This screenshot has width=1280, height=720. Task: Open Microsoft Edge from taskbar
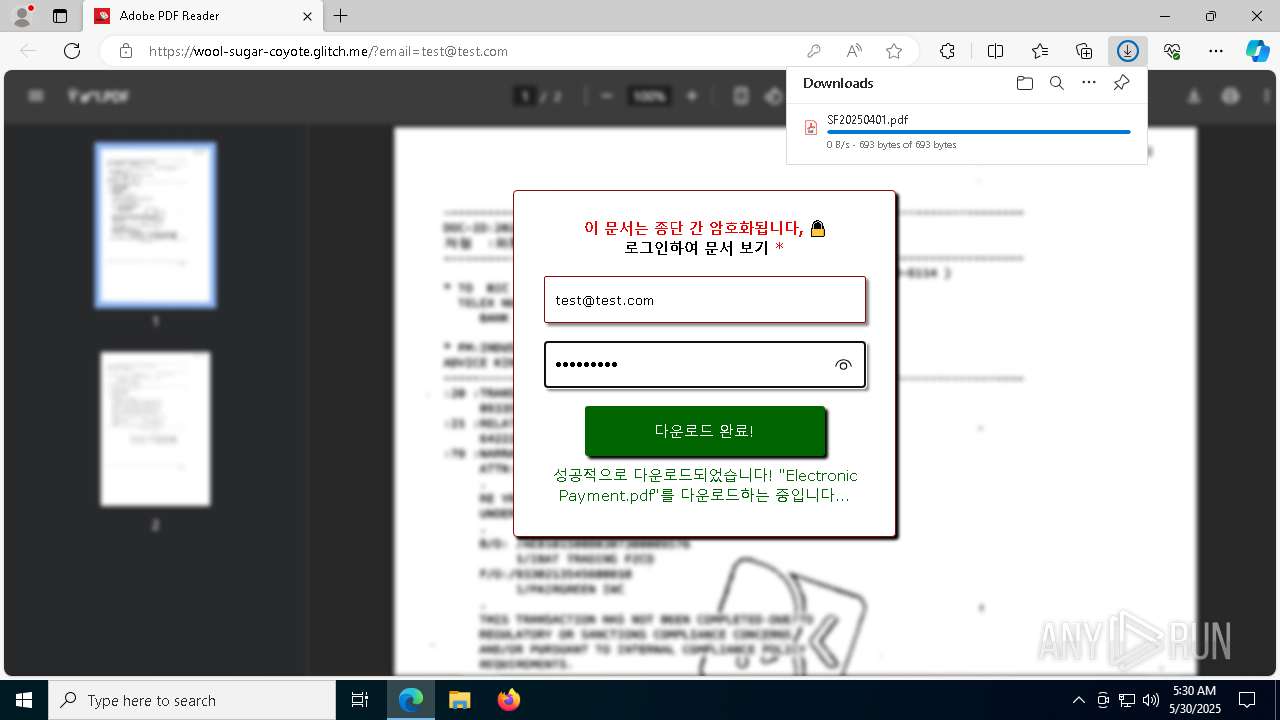(411, 700)
